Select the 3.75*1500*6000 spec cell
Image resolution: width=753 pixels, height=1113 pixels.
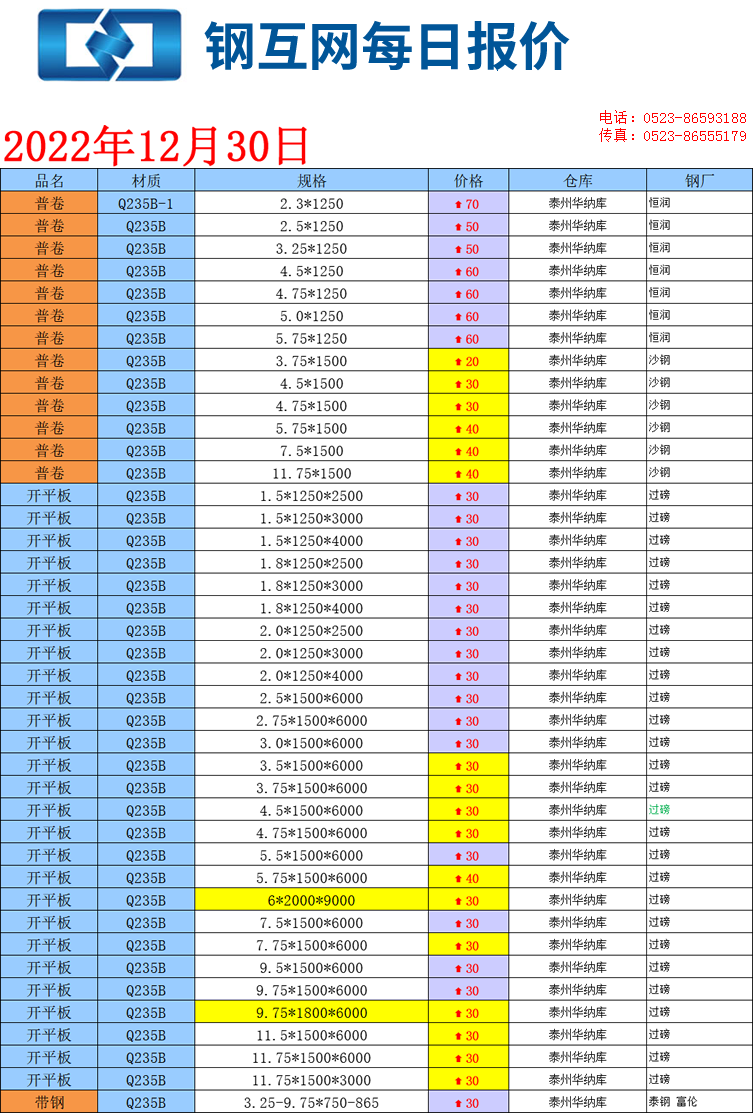312,788
